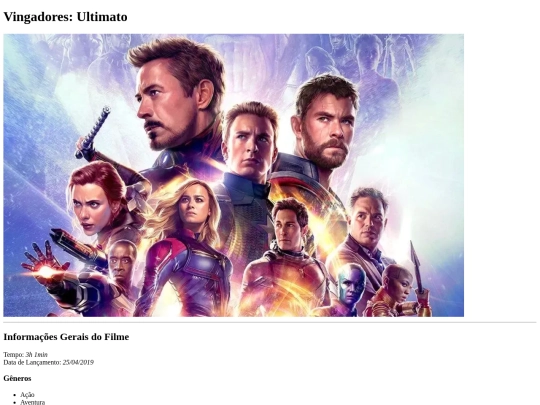Click the "Vingadores: Ultimato" page title
This screenshot has width=540, height=405.
click(65, 17)
